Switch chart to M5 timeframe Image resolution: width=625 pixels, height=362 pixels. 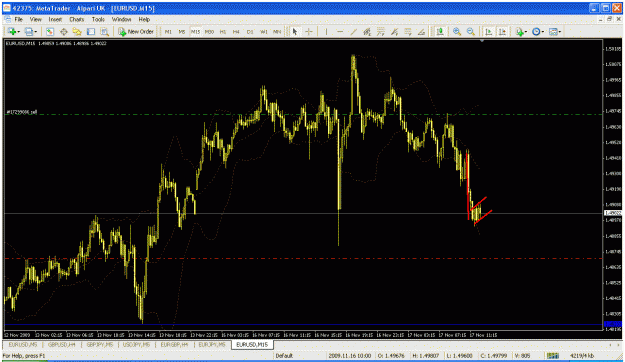pyautogui.click(x=182, y=31)
